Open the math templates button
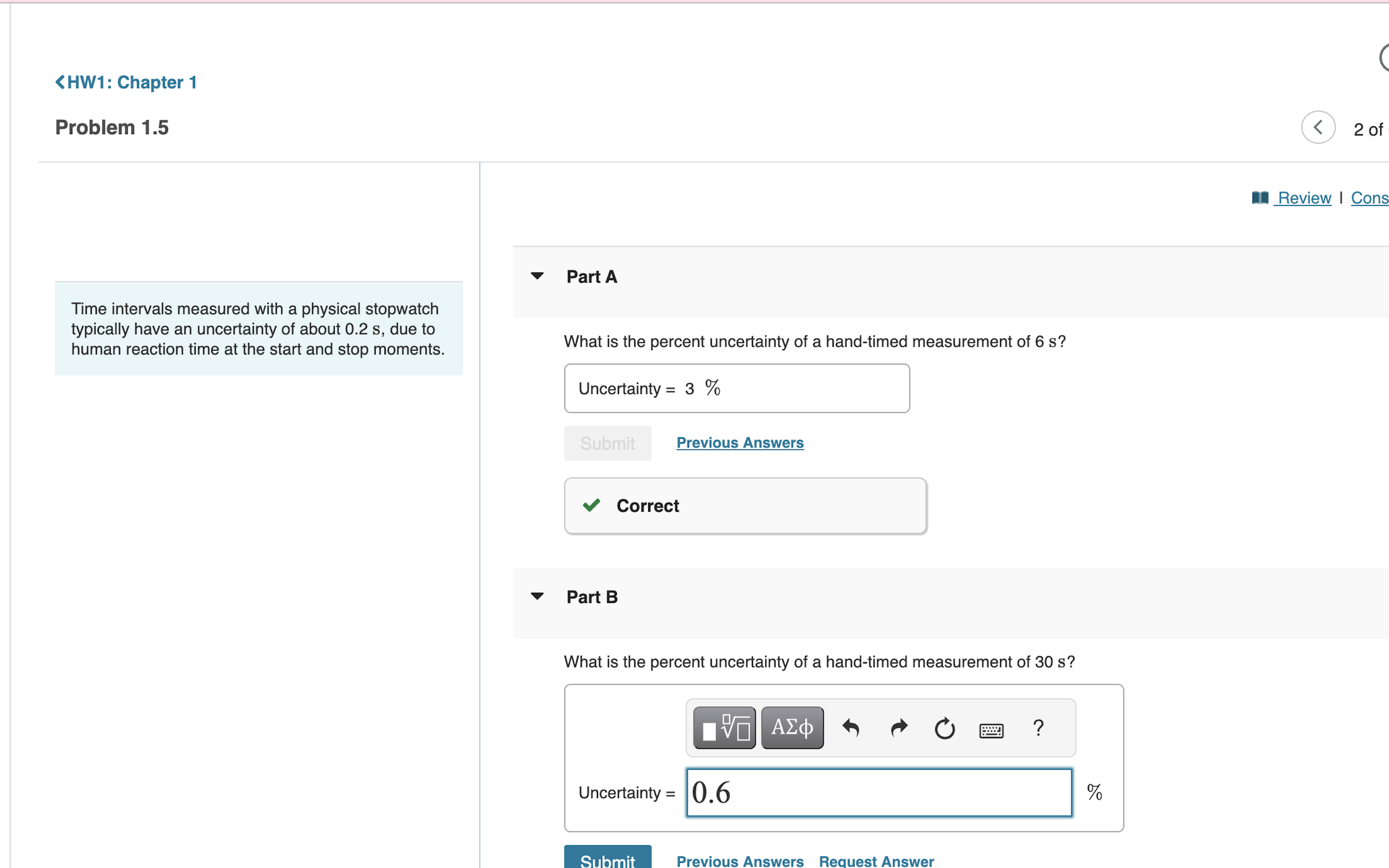Image resolution: width=1389 pixels, height=868 pixels. (724, 728)
